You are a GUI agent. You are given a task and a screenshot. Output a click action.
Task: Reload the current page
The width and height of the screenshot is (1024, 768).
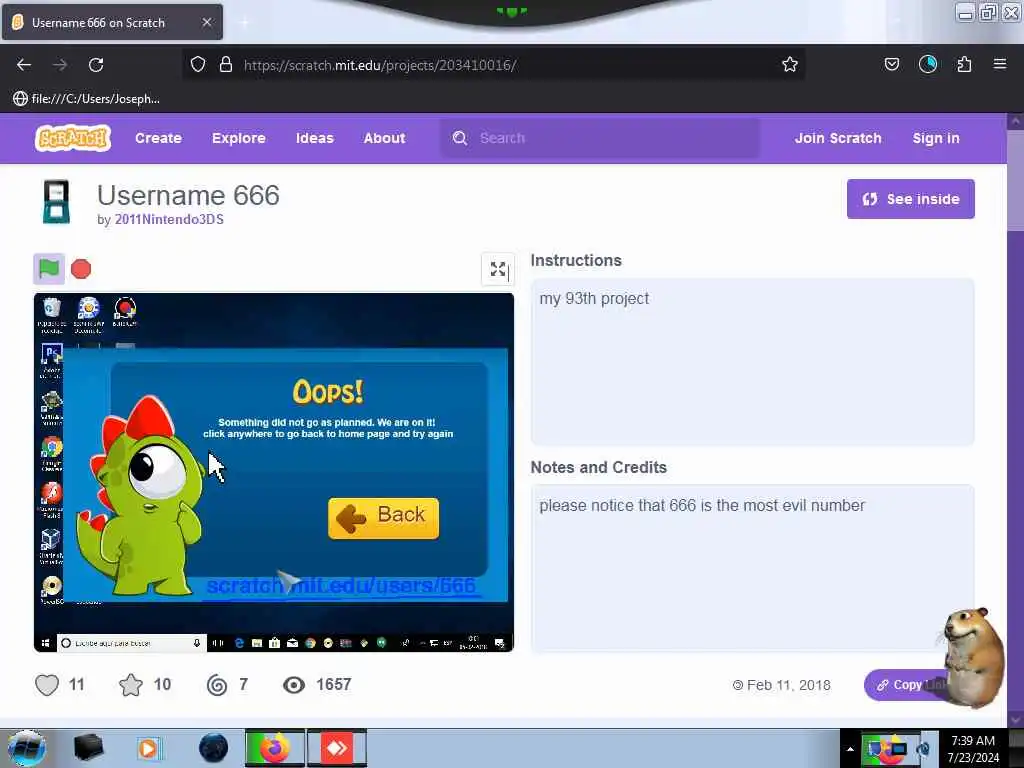[96, 65]
